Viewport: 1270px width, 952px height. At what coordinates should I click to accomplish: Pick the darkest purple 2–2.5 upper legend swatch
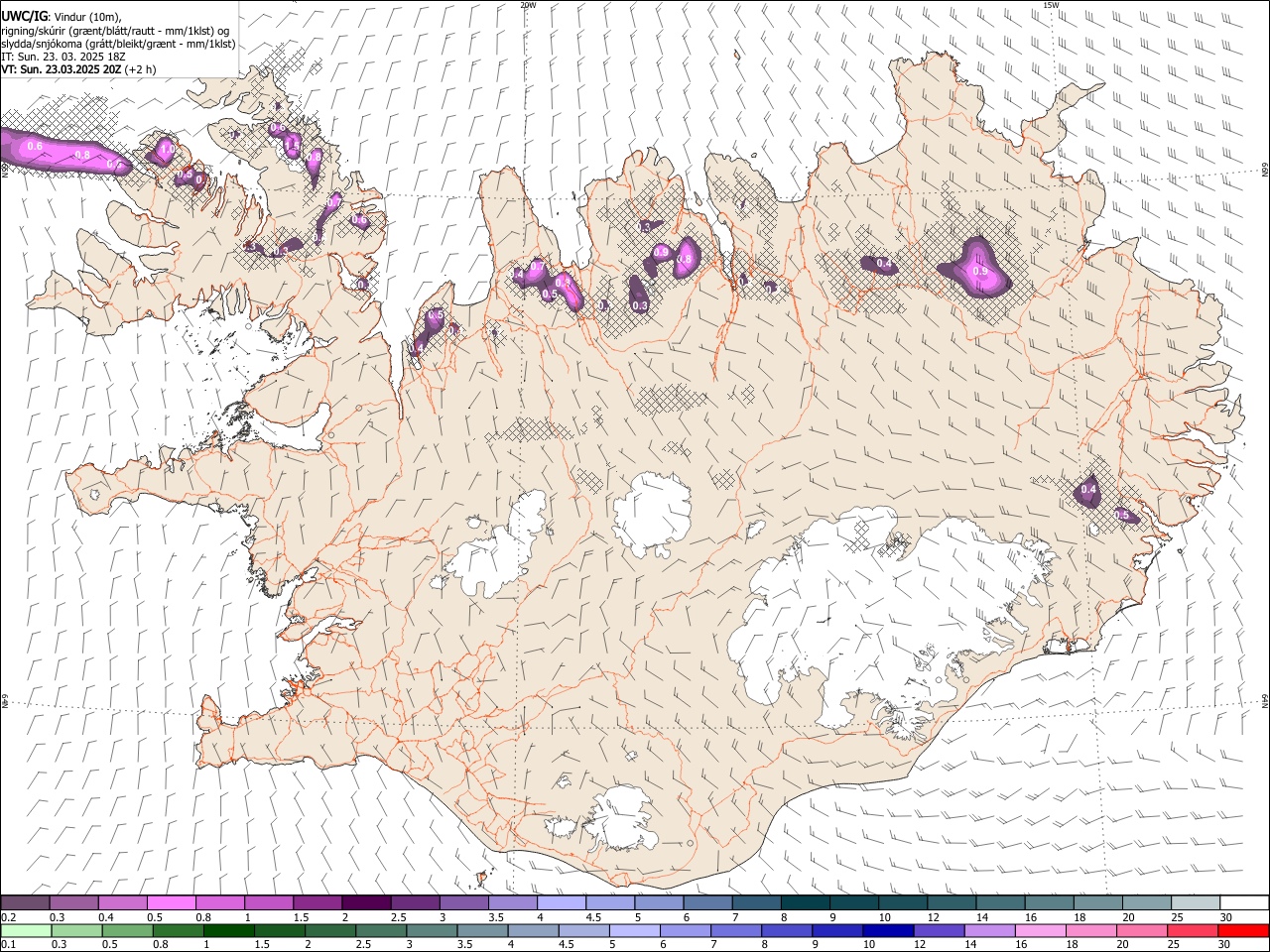coord(366,902)
